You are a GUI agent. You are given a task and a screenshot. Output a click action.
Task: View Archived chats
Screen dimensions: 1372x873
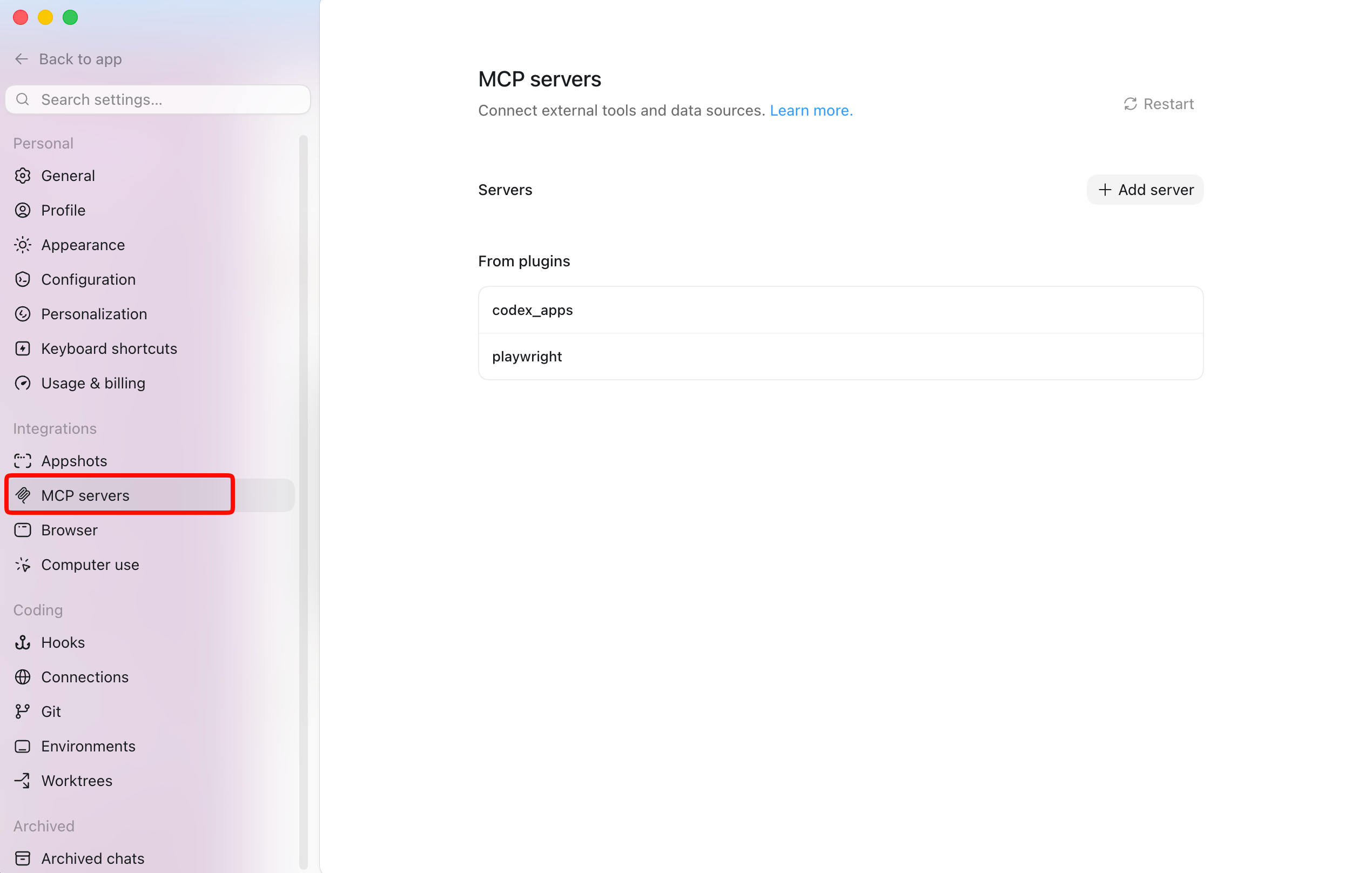[x=150, y=858]
